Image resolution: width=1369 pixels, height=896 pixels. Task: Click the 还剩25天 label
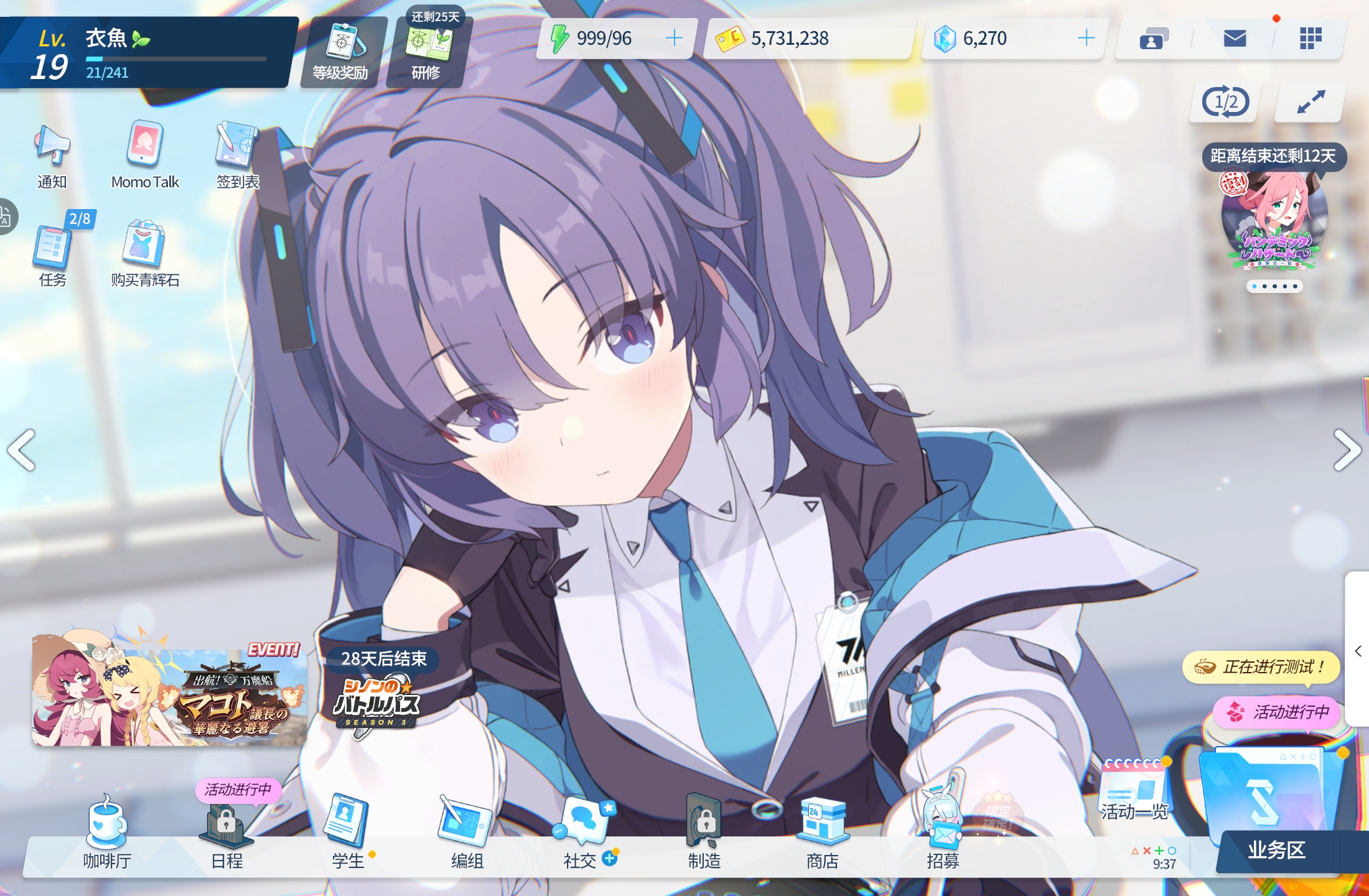tap(436, 17)
